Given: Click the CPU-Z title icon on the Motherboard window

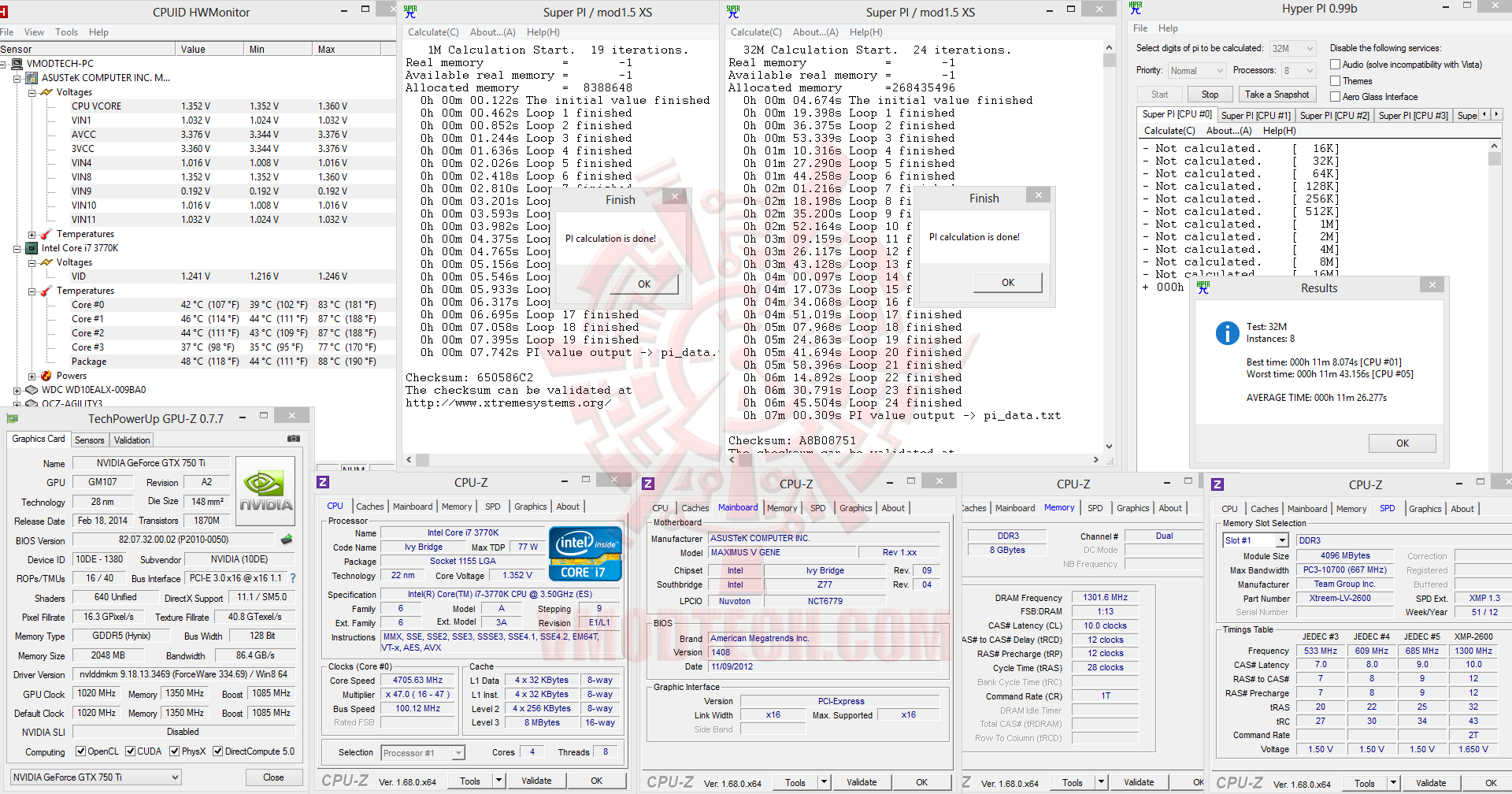Looking at the screenshot, I should (x=648, y=484).
